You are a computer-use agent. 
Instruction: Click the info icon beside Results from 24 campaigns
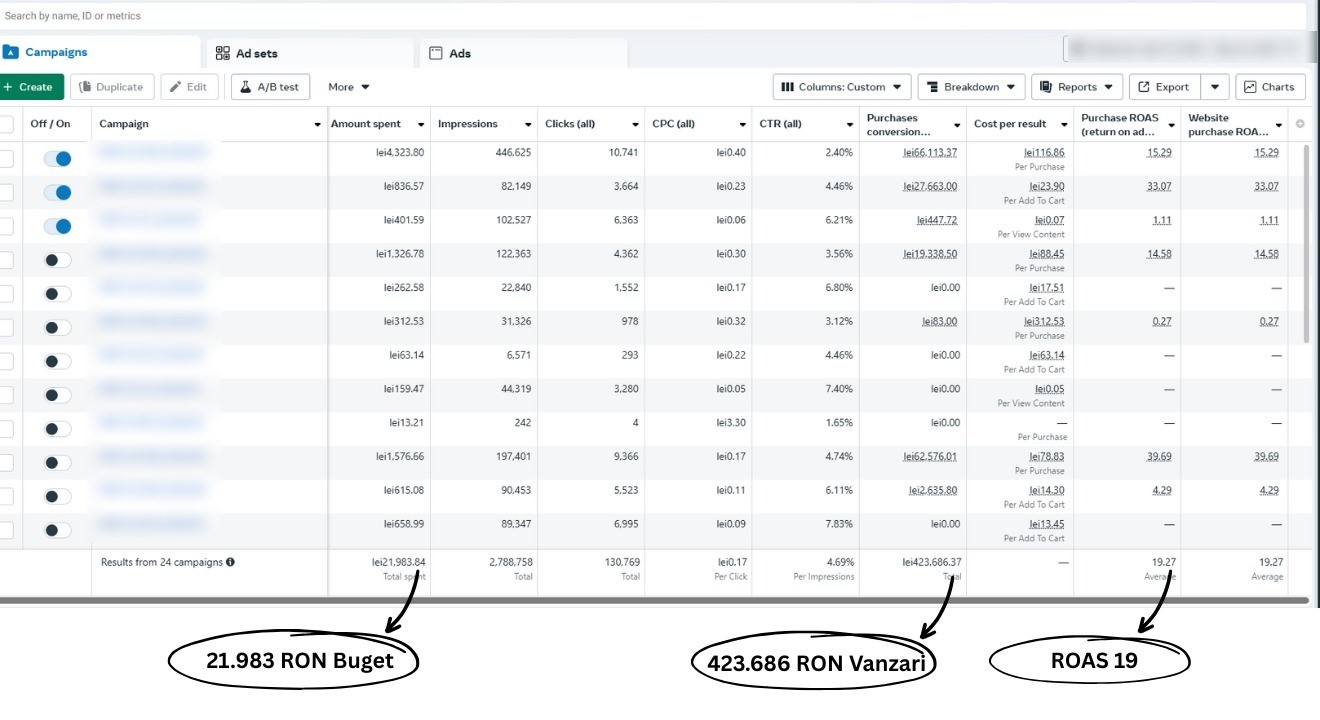[230, 562]
